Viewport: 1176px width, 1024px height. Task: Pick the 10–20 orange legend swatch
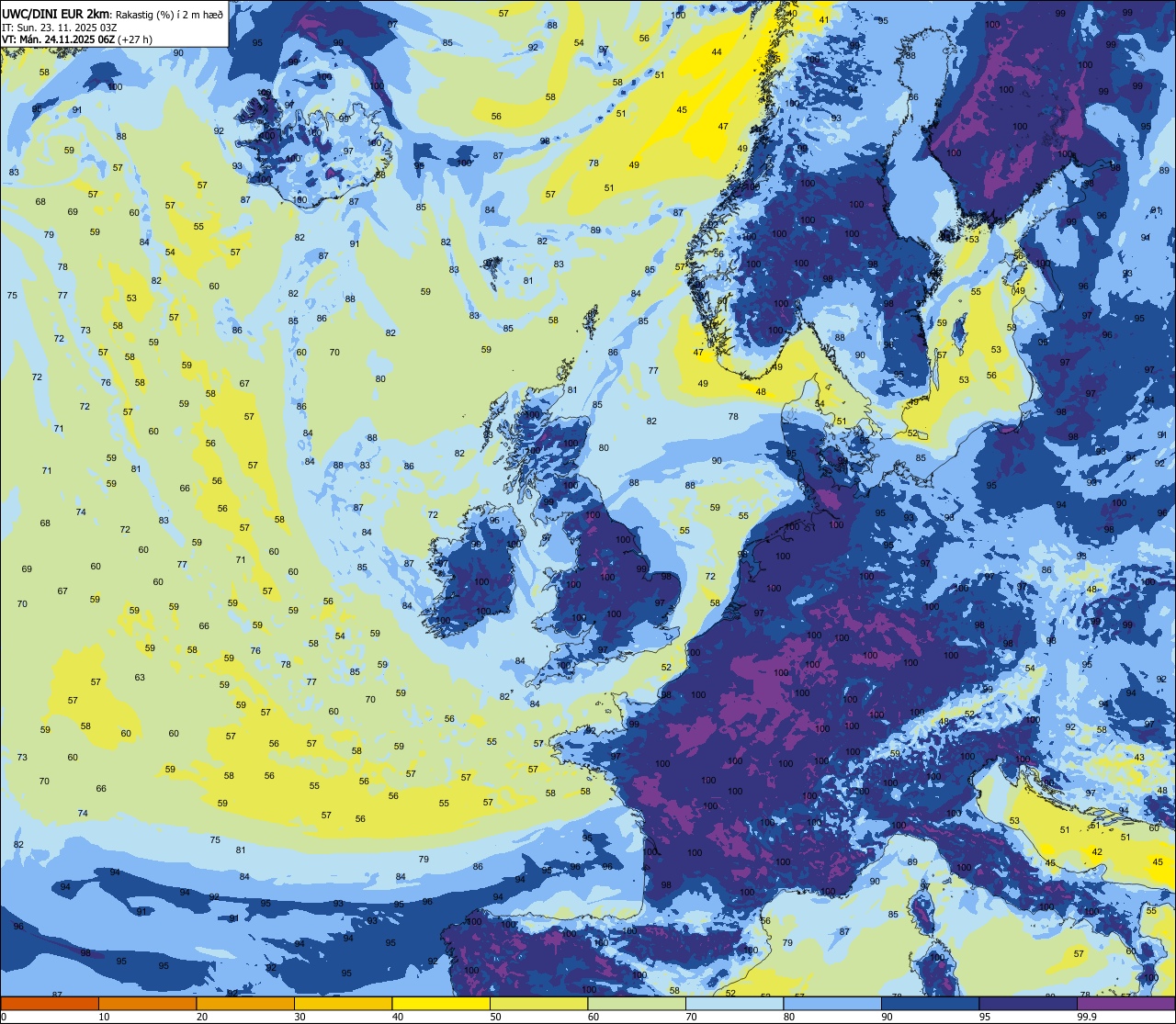(147, 1003)
